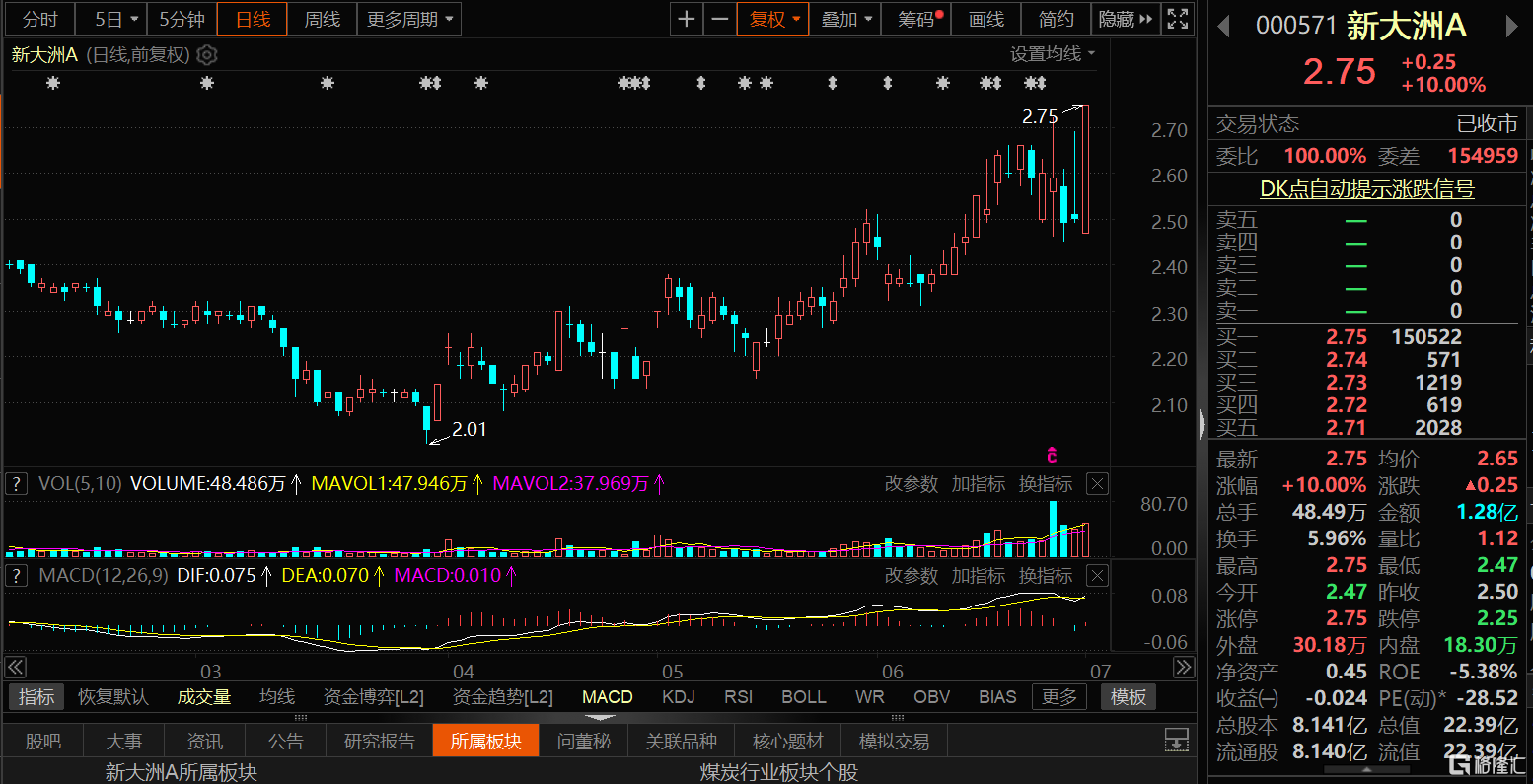This screenshot has width=1533, height=784.
Task: Open the 更多 indicators list
Action: pyautogui.click(x=1059, y=697)
